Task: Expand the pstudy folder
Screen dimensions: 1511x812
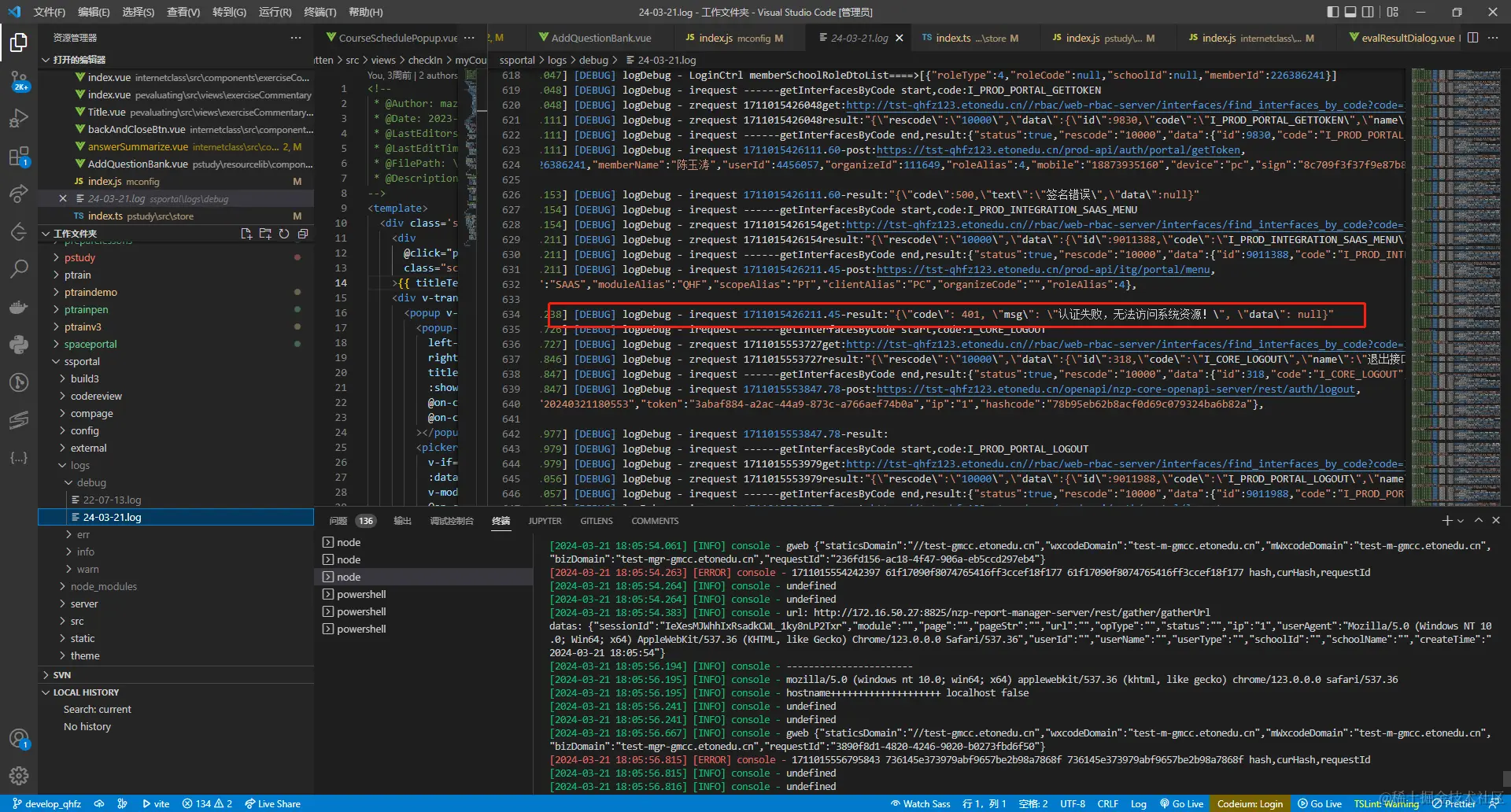Action: [x=79, y=257]
